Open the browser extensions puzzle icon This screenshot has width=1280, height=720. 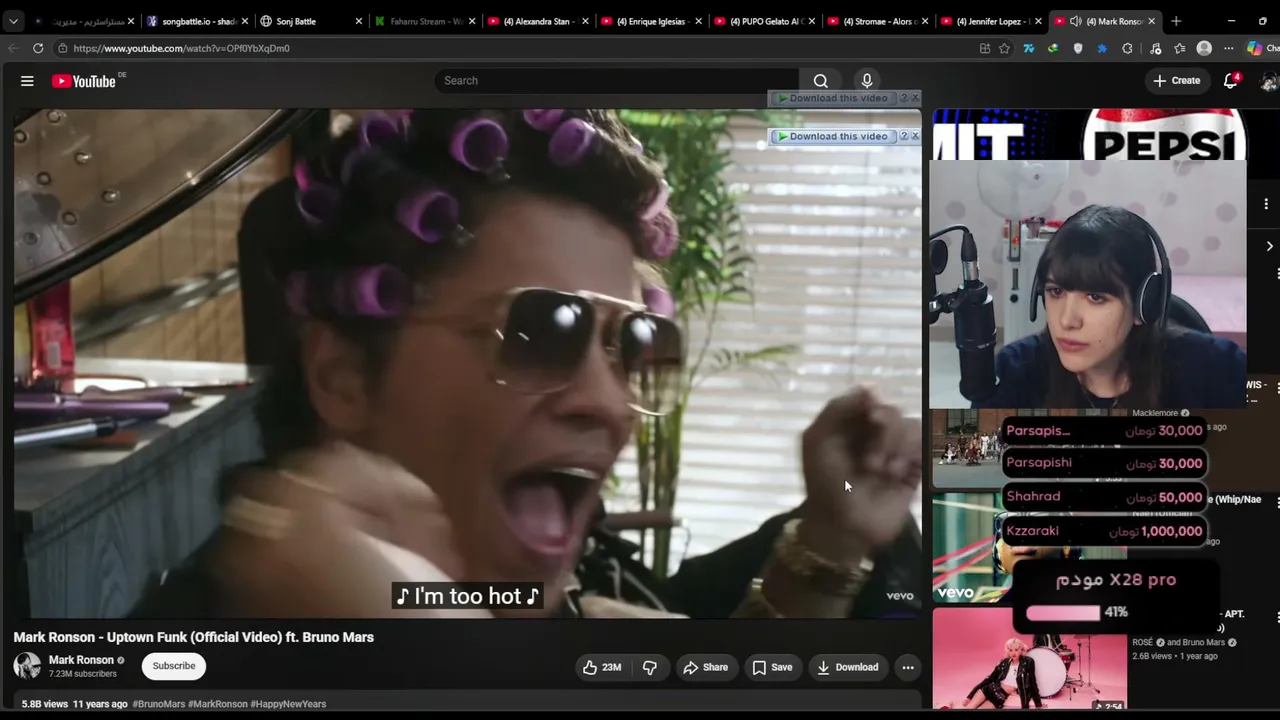1127,48
